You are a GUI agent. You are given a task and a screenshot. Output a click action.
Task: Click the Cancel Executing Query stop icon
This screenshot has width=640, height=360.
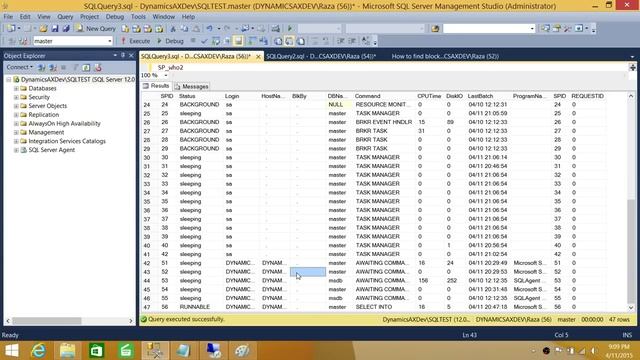click(193, 41)
